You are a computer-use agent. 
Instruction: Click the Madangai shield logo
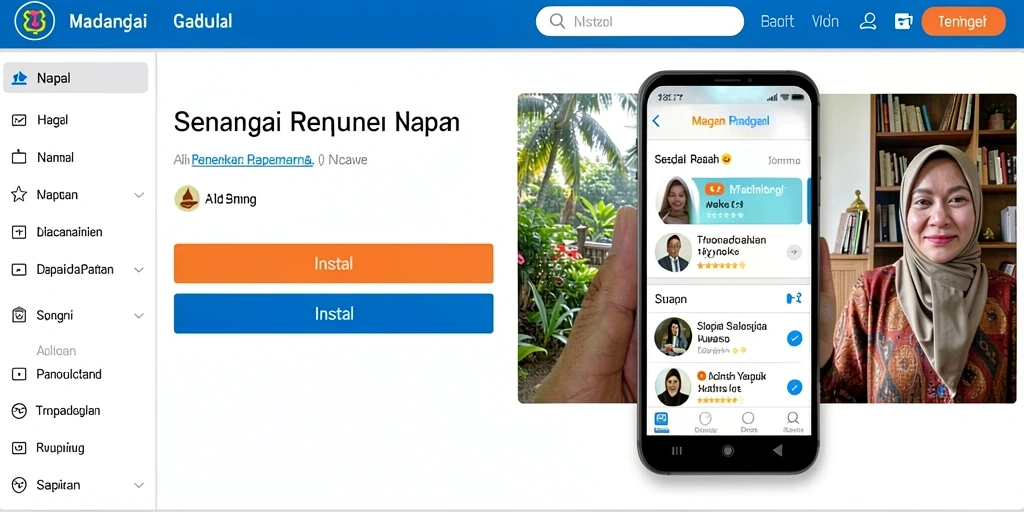pyautogui.click(x=35, y=22)
